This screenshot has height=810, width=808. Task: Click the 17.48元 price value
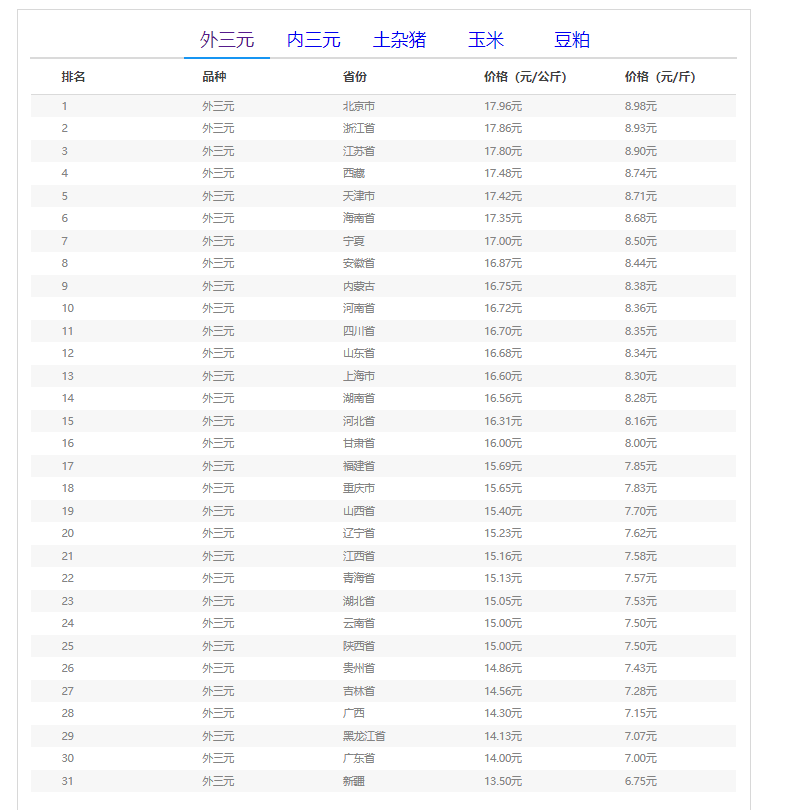coord(503,173)
